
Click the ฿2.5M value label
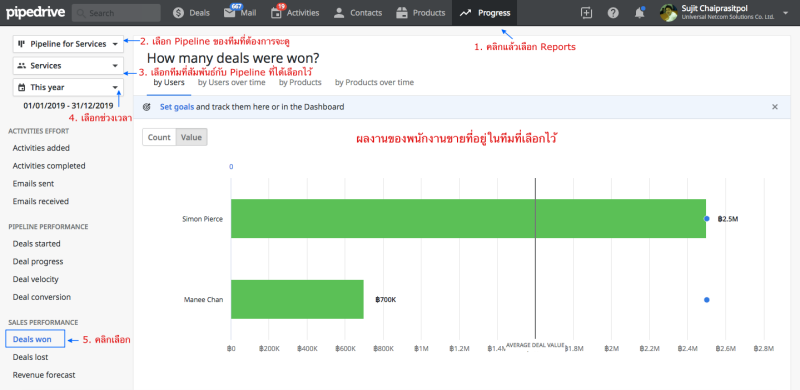[728, 219]
